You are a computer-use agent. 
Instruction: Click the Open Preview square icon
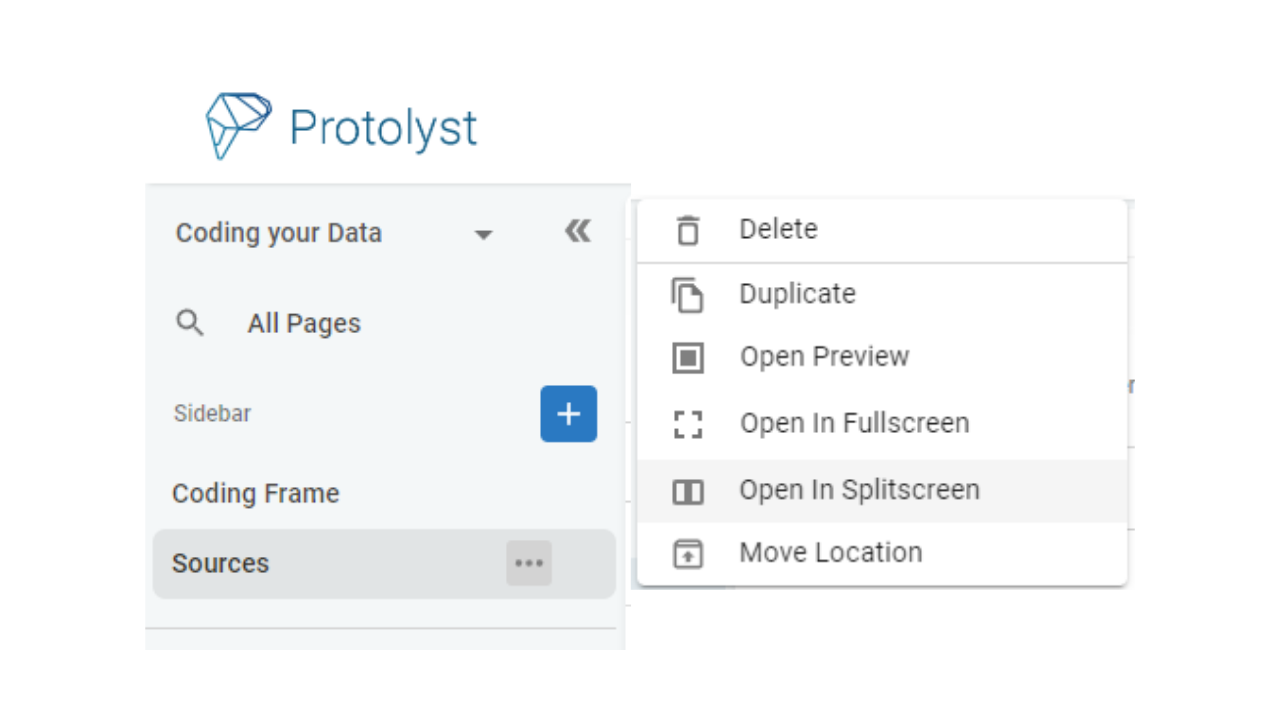click(686, 356)
